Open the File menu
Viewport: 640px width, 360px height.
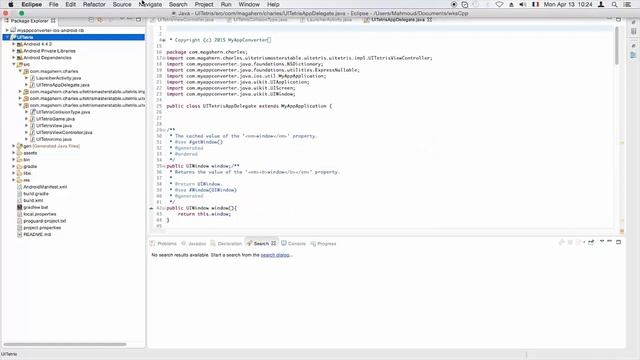[53, 4]
